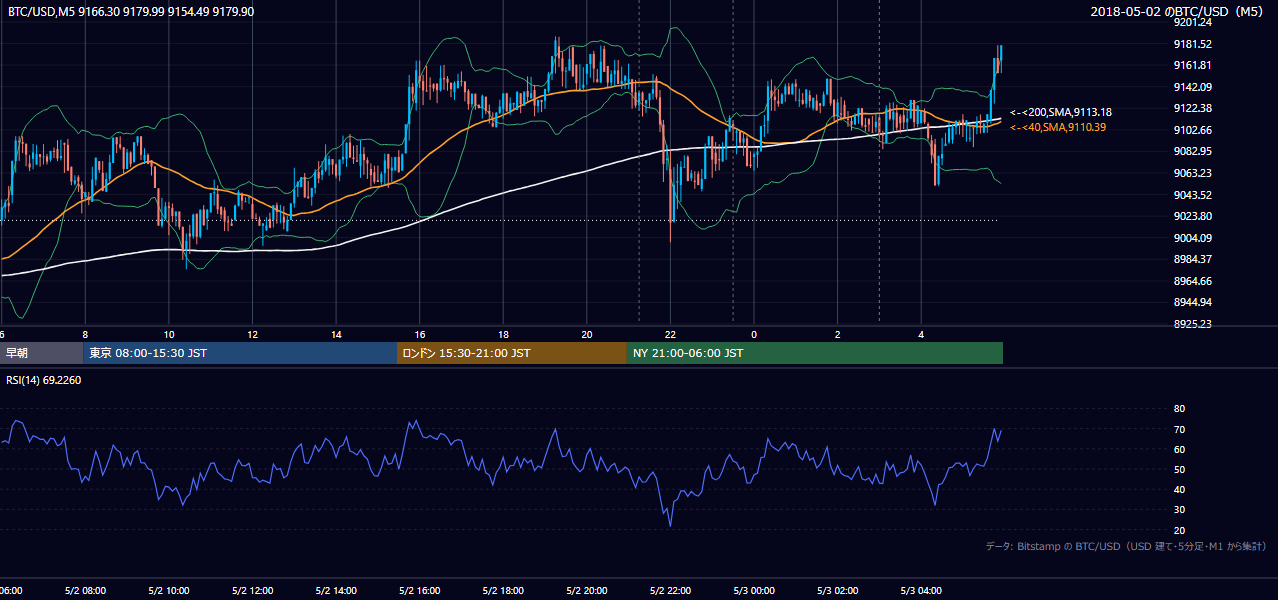Click the Bitstamp data source note
This screenshot has height=600, width=1278.
click(x=1126, y=547)
